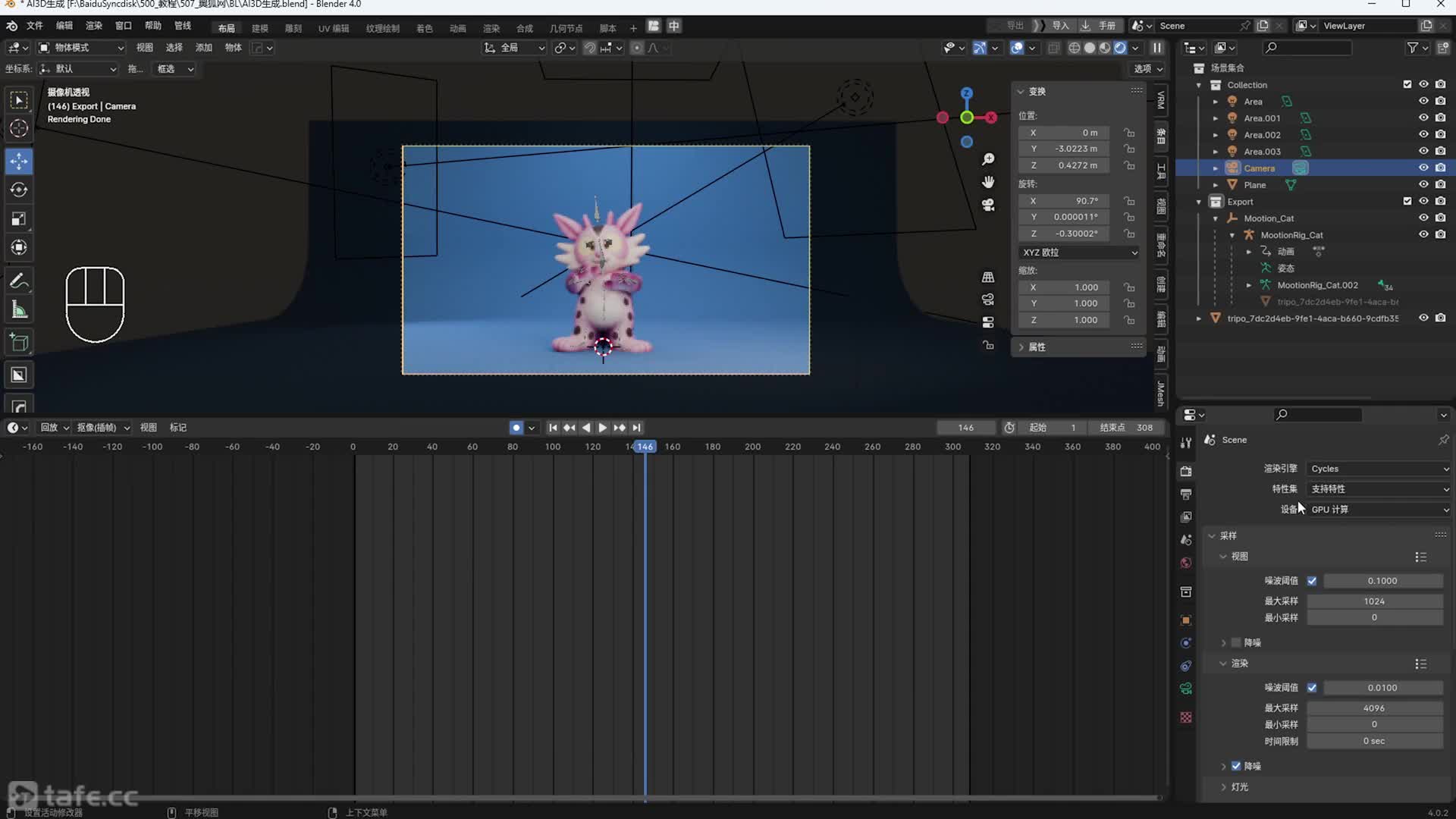
Task: Select the Add Cube tool
Action: (x=19, y=343)
